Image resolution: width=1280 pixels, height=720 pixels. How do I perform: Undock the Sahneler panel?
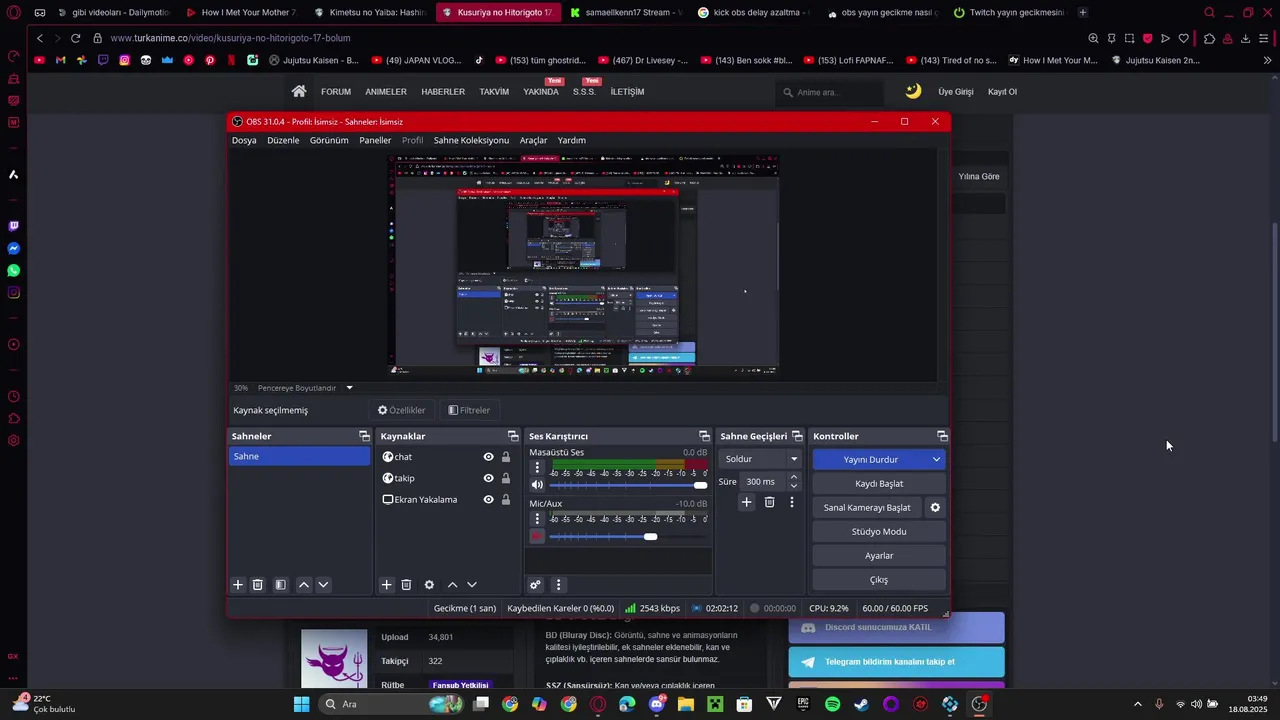point(364,436)
